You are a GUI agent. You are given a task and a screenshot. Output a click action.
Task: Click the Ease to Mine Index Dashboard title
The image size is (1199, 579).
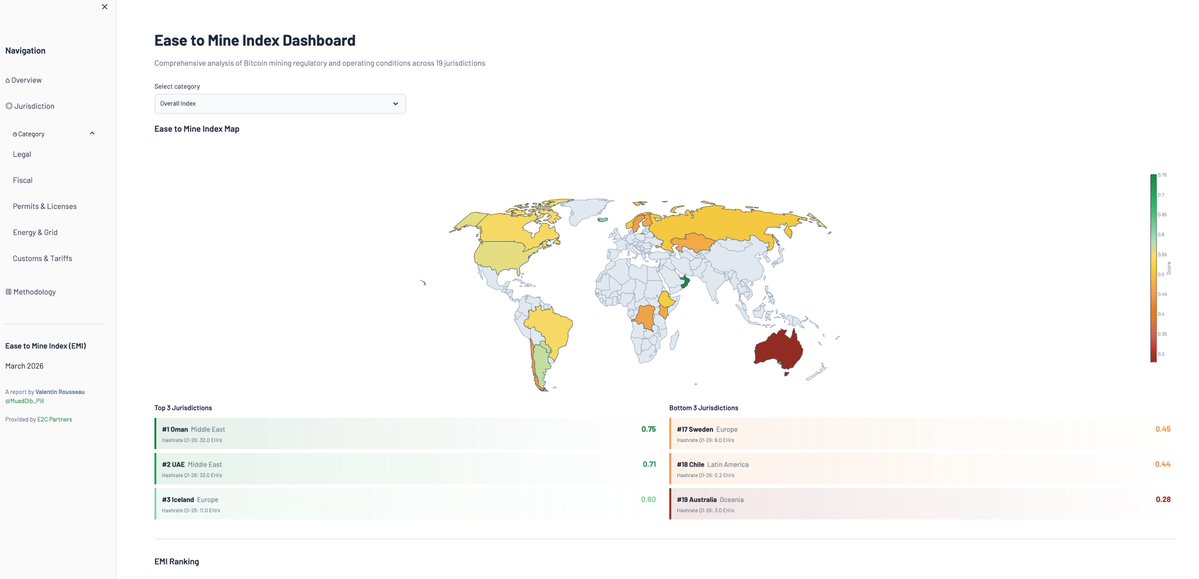pyautogui.click(x=255, y=41)
